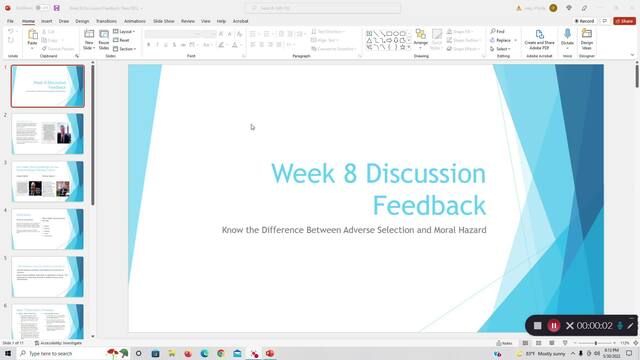Click the Paste clipboard icon
Image resolution: width=640 pixels, height=360 pixels.
32,35
